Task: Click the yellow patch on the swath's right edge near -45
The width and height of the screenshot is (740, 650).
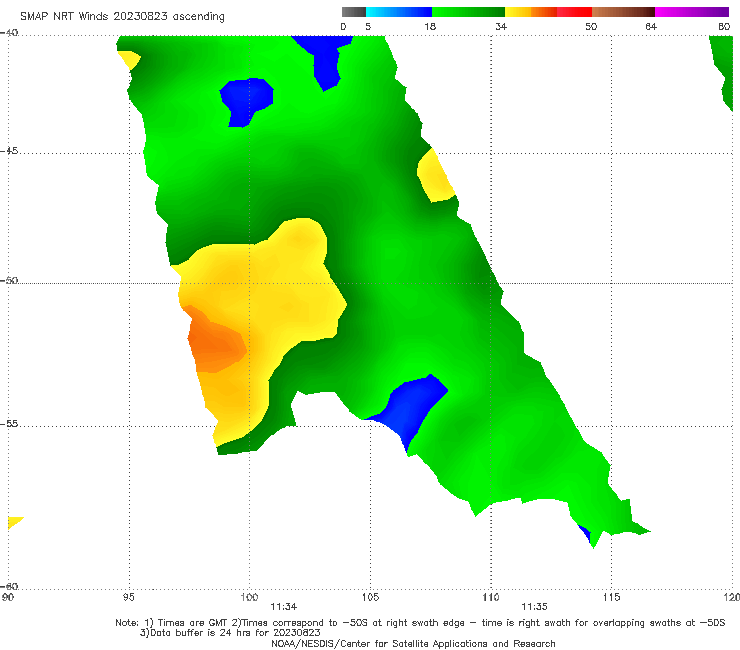Action: pyautogui.click(x=435, y=176)
